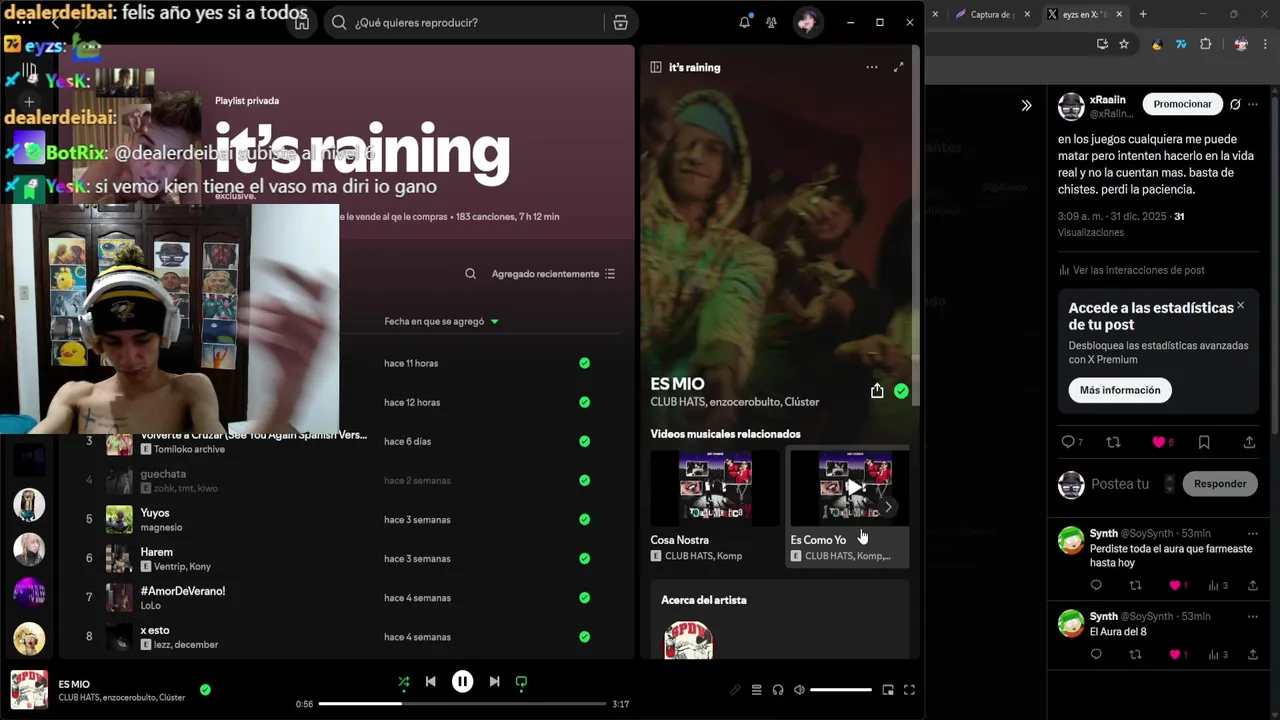Click the '¿Qué quieres reproducir?' search field
The image size is (1280, 720).
click(x=465, y=22)
